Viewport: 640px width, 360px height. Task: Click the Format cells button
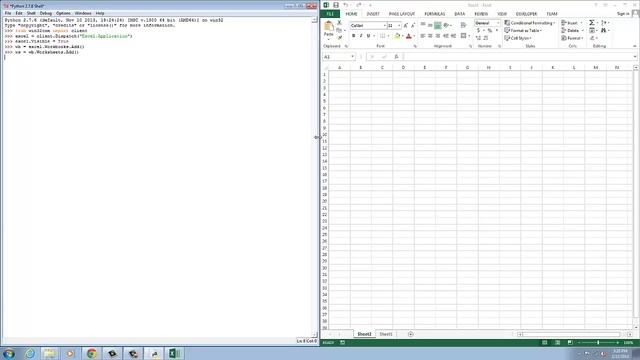572,38
